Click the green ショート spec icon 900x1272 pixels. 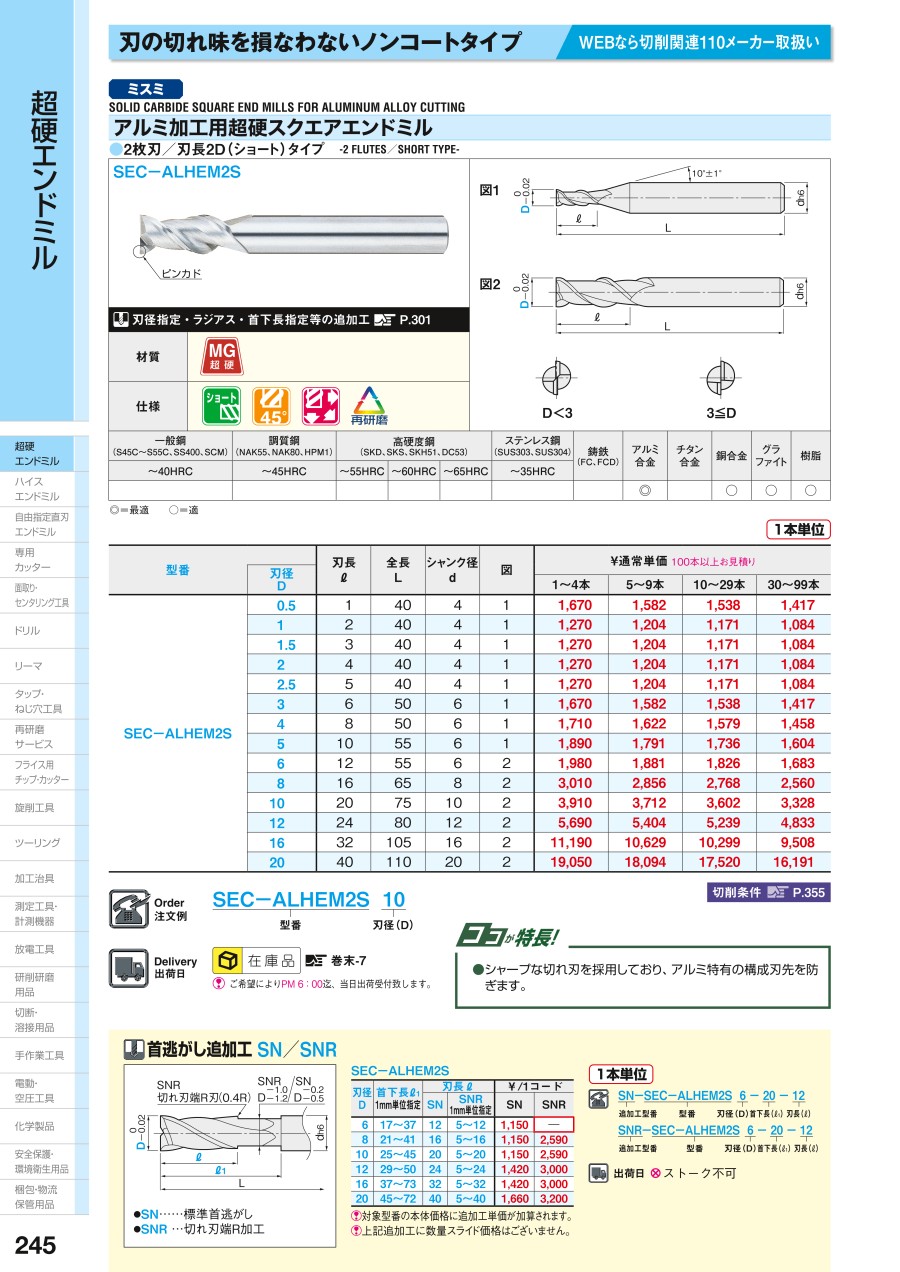pos(222,406)
